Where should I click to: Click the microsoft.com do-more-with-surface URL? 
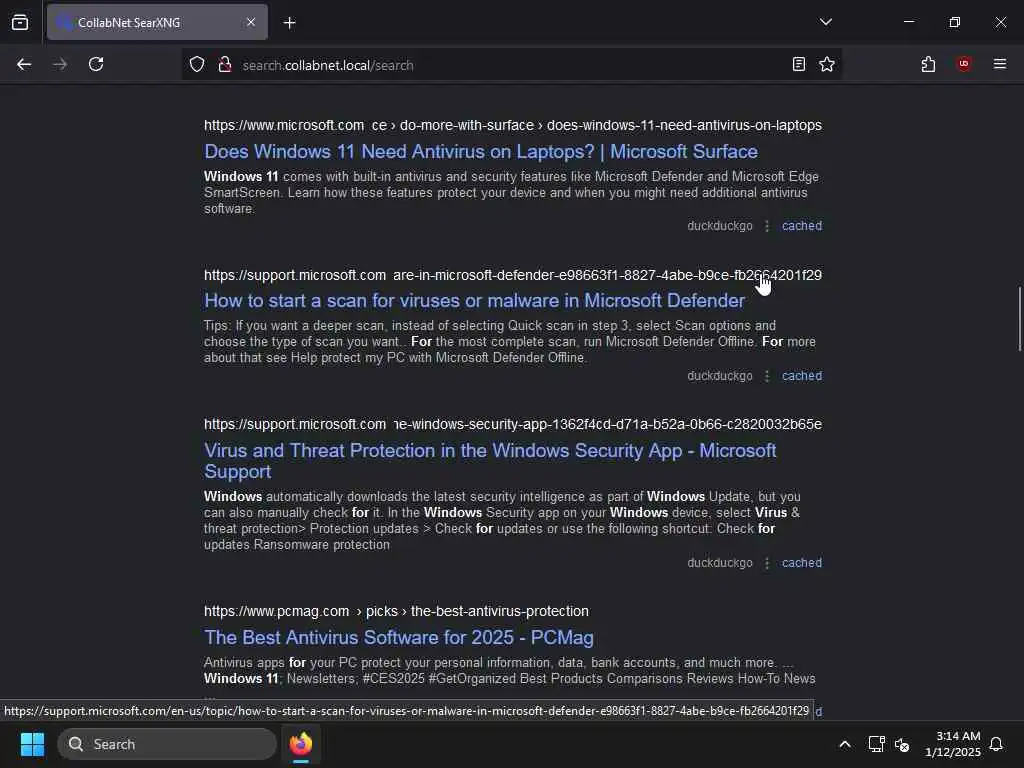[x=513, y=125]
